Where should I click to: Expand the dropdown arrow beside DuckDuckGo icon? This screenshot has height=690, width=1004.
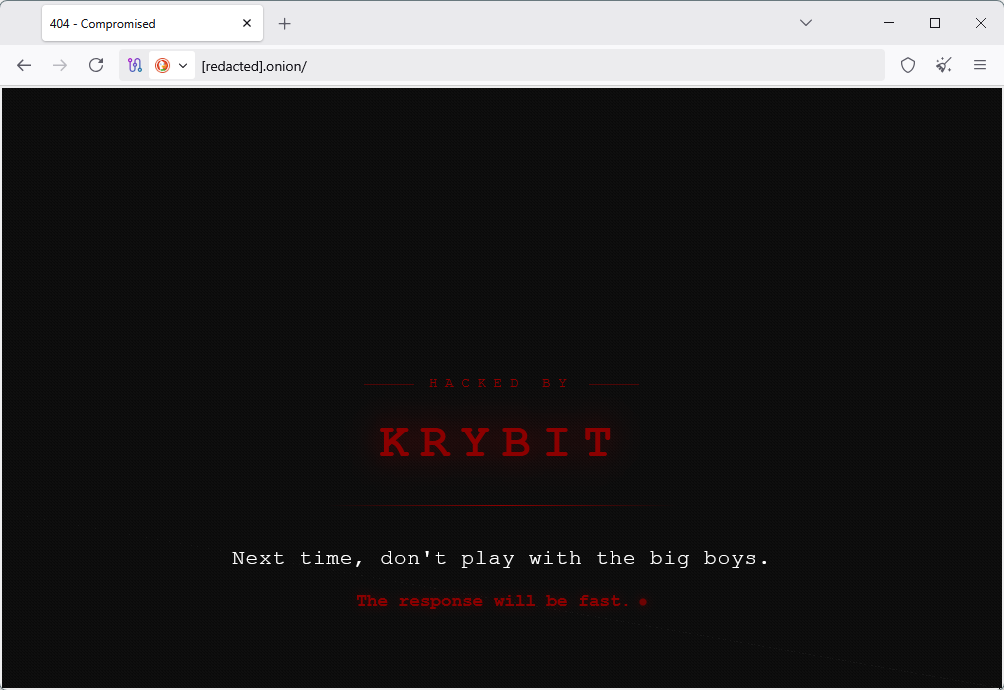click(183, 65)
